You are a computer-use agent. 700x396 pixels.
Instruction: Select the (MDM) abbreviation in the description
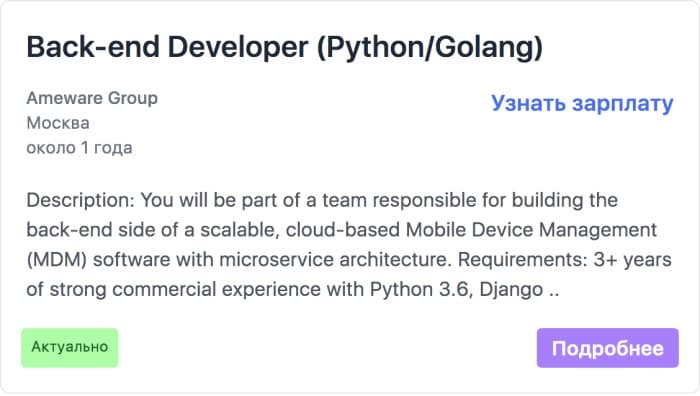[57, 260]
